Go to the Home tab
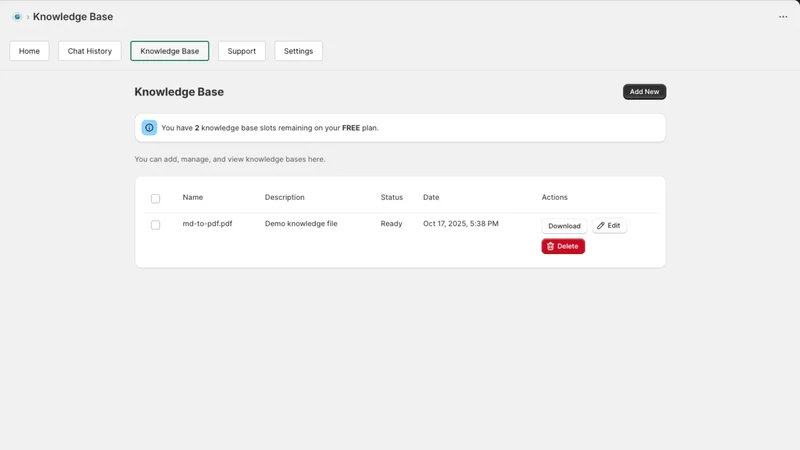This screenshot has width=800, height=450. [x=29, y=51]
